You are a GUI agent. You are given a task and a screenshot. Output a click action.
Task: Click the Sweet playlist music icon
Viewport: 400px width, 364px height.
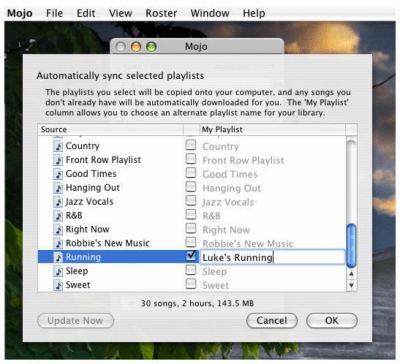coord(58,285)
